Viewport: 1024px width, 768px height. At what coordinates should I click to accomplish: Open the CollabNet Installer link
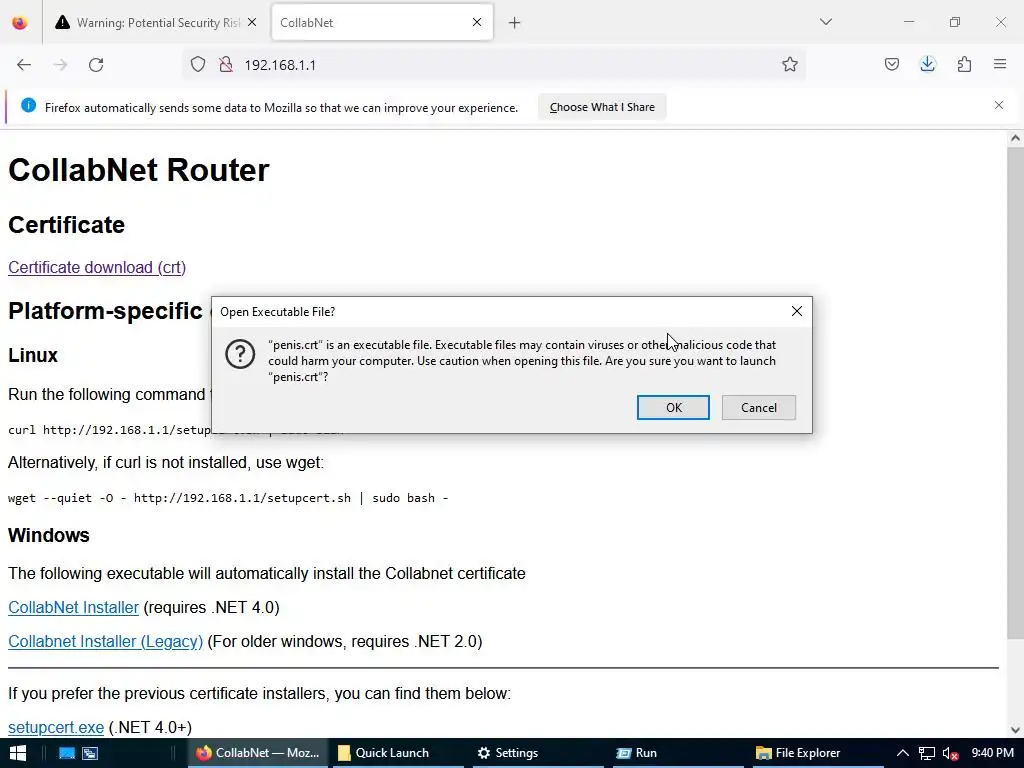73,607
